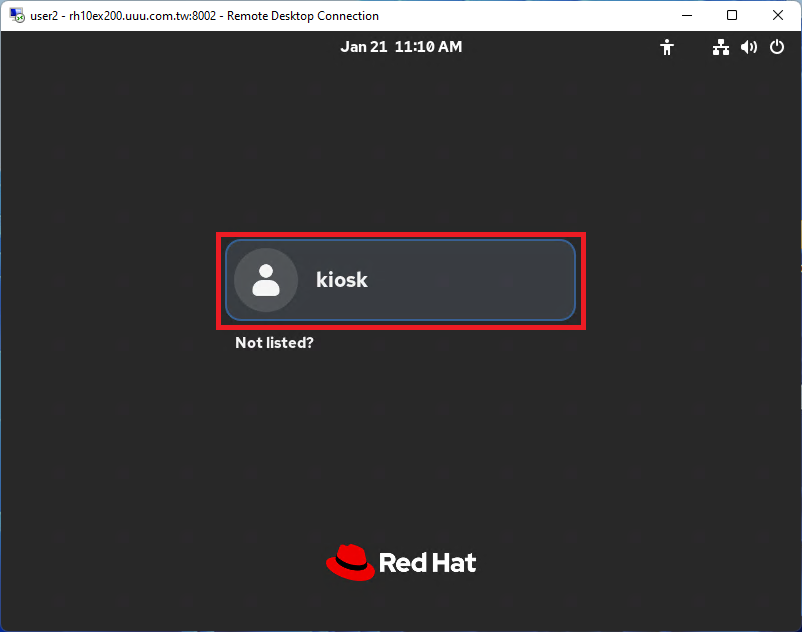Minimize the Remote Desktop Connection window
802x632 pixels.
point(686,16)
